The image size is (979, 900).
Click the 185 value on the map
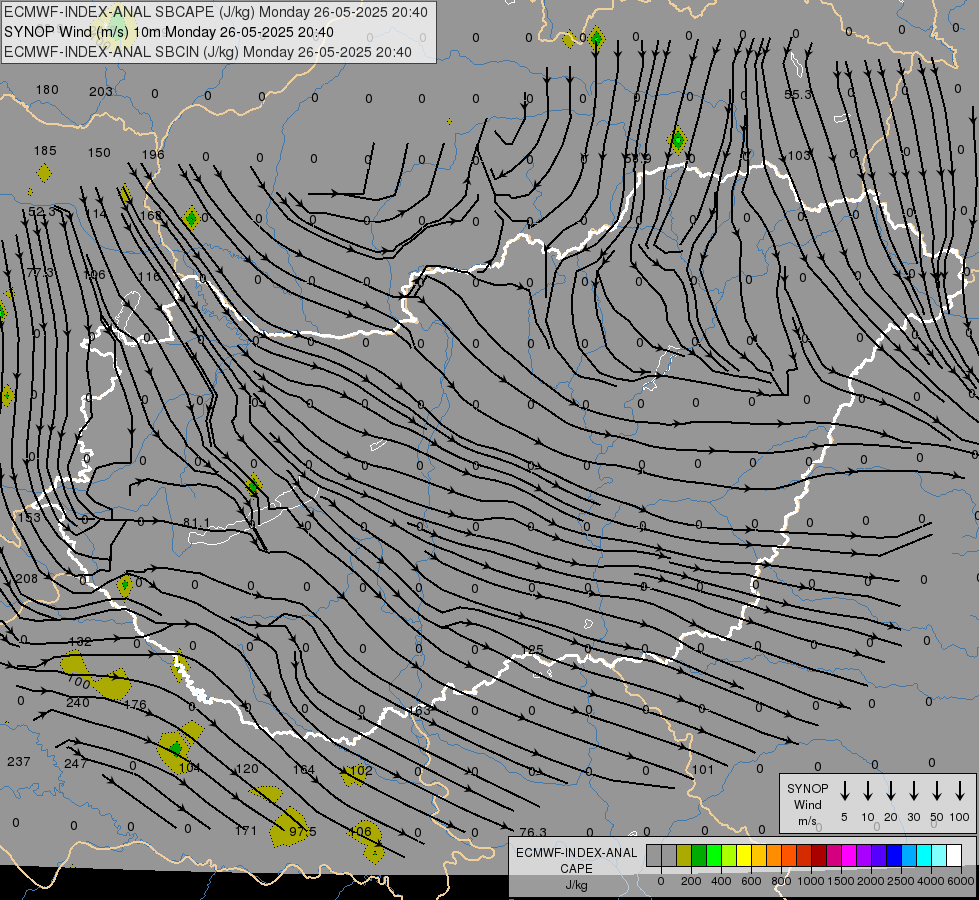click(45, 151)
